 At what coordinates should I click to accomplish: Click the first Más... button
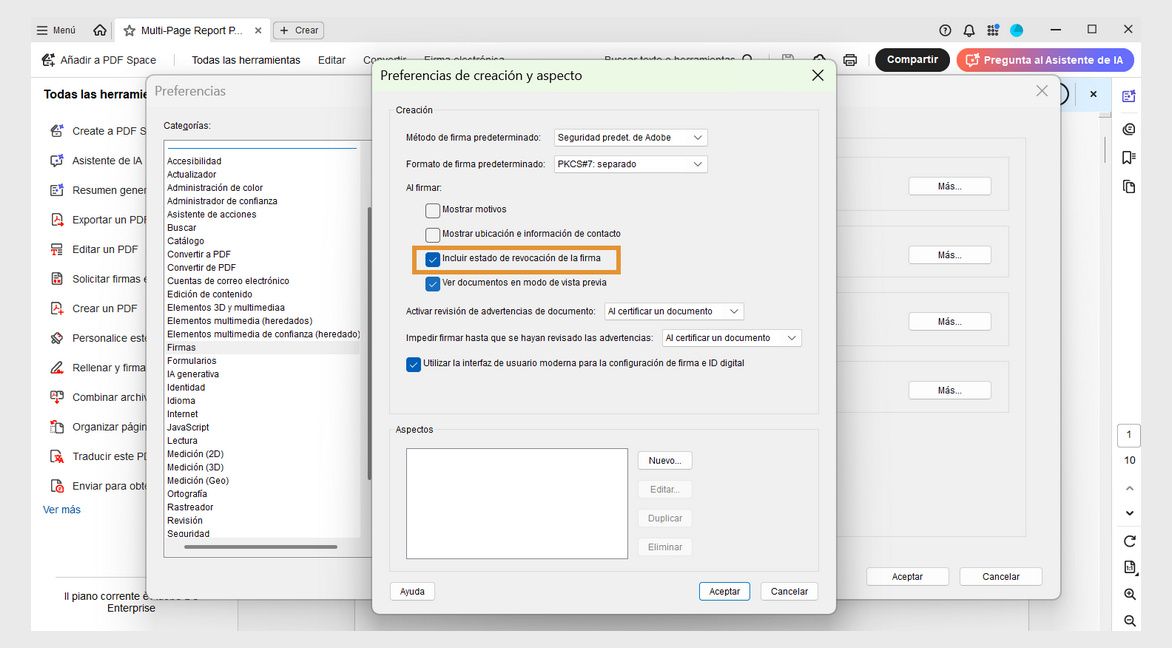(x=950, y=186)
